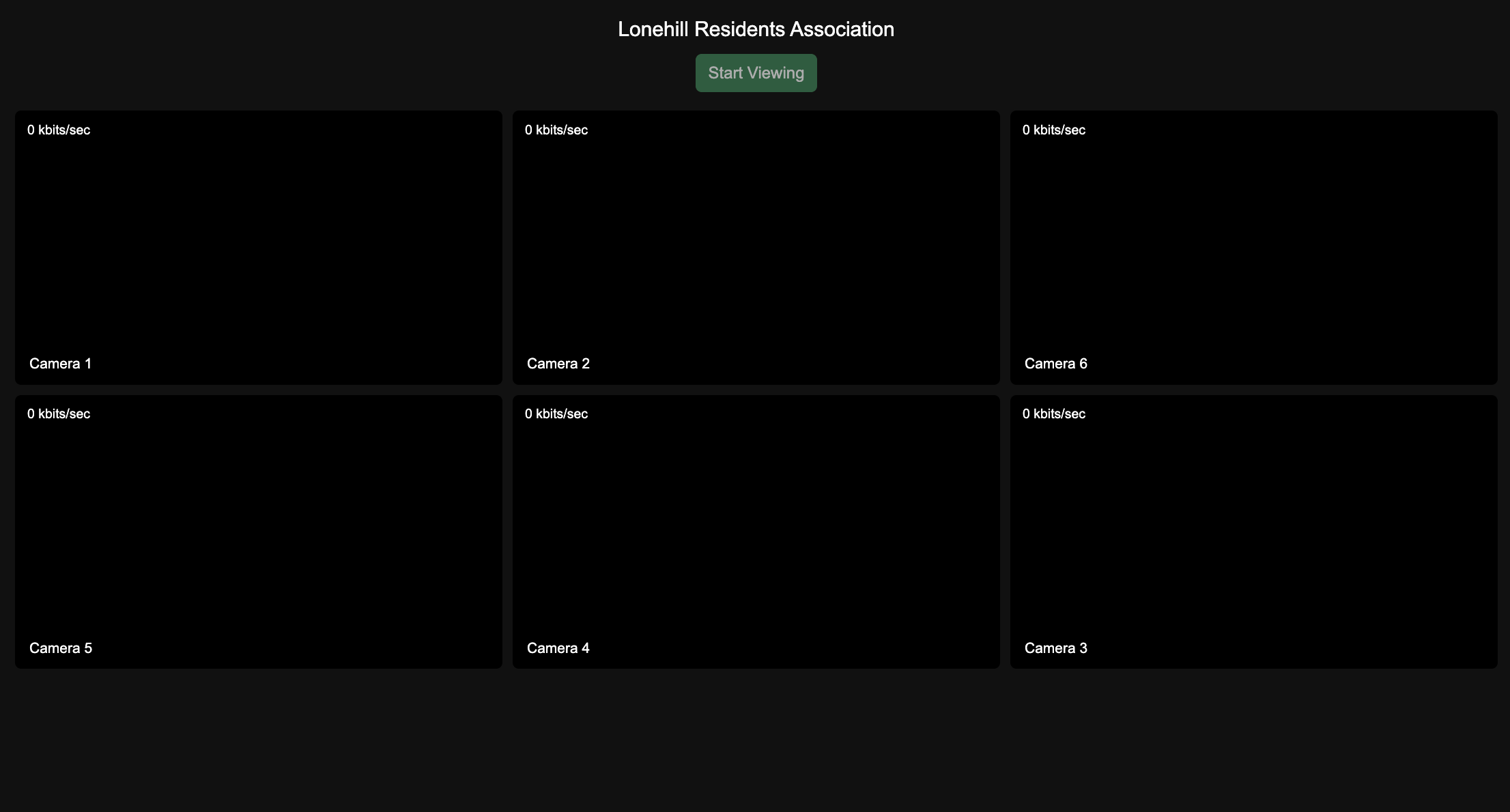The height and width of the screenshot is (812, 1510).
Task: Click the Camera 4 label
Action: (558, 648)
